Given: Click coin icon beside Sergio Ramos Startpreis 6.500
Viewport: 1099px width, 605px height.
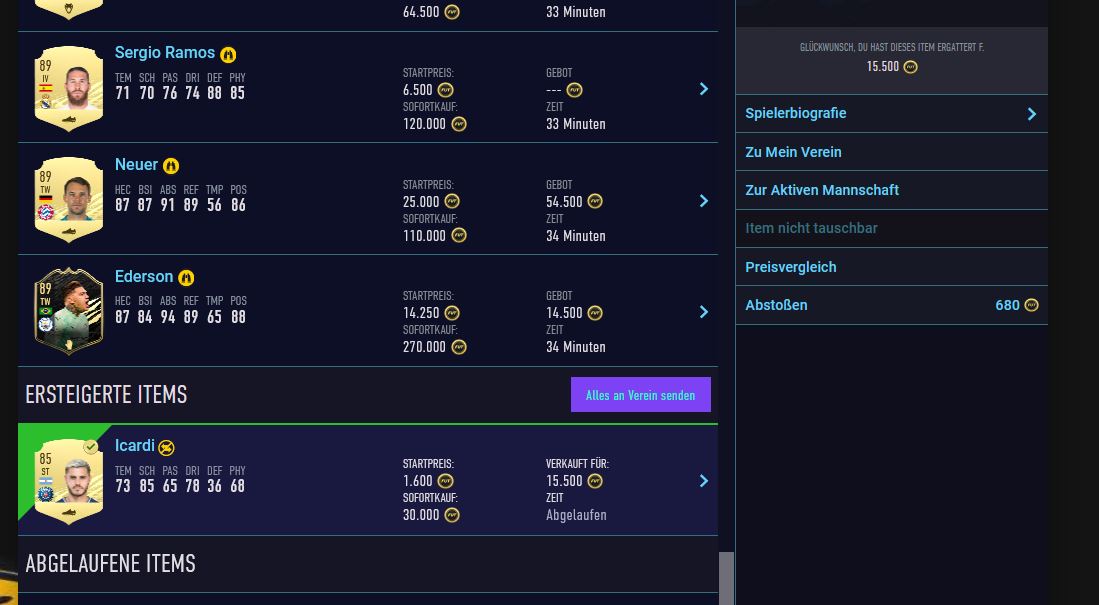Looking at the screenshot, I should (445, 90).
